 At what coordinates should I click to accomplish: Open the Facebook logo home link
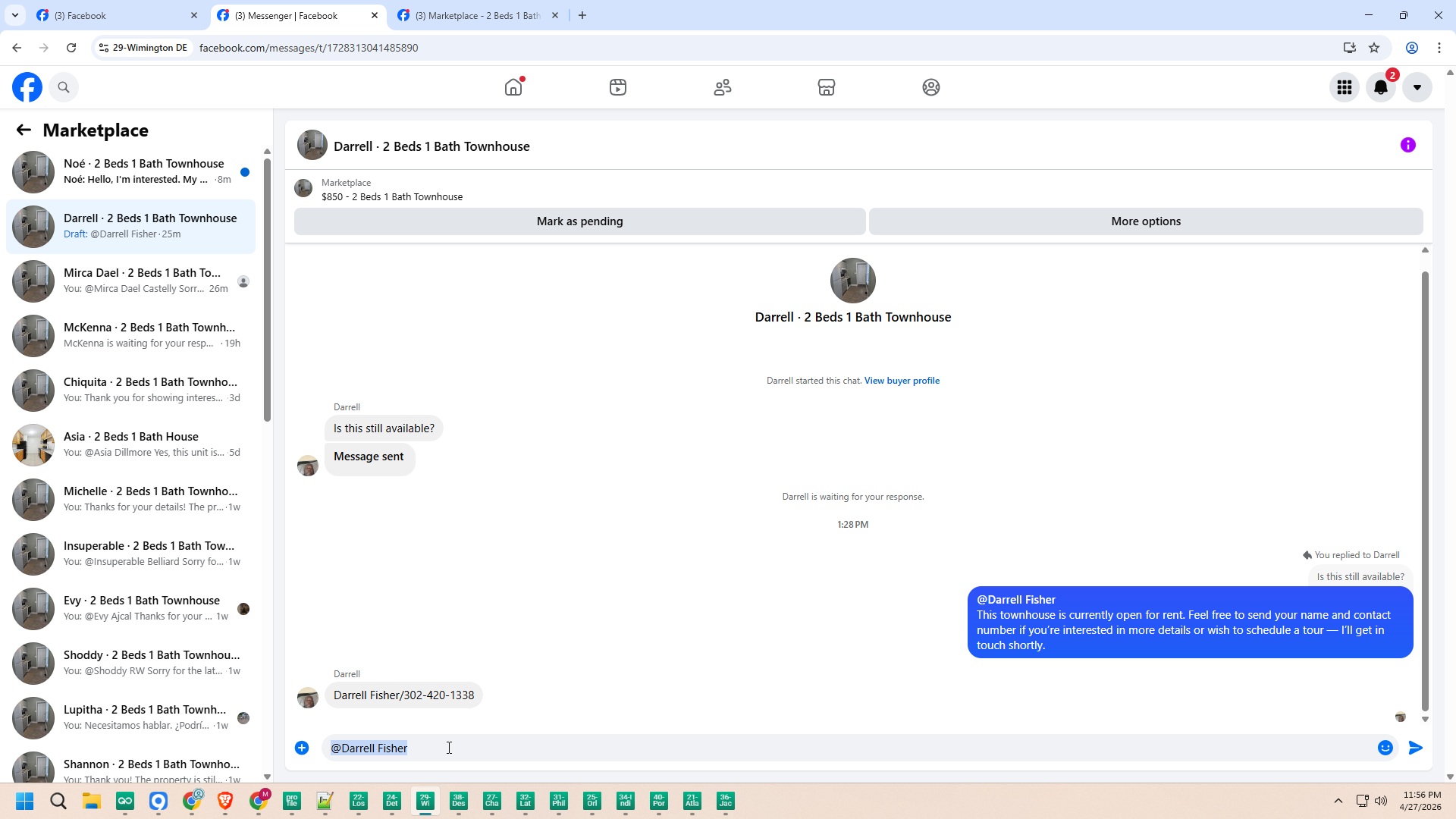tap(27, 87)
